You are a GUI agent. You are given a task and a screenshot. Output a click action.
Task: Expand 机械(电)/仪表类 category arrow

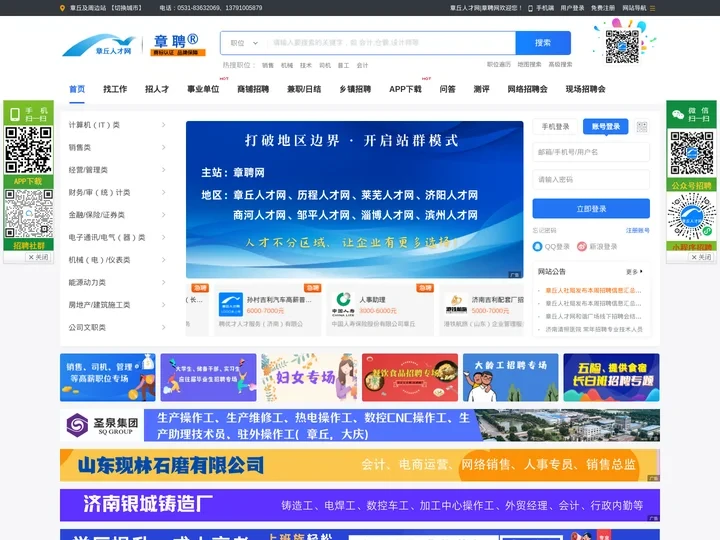(163, 260)
